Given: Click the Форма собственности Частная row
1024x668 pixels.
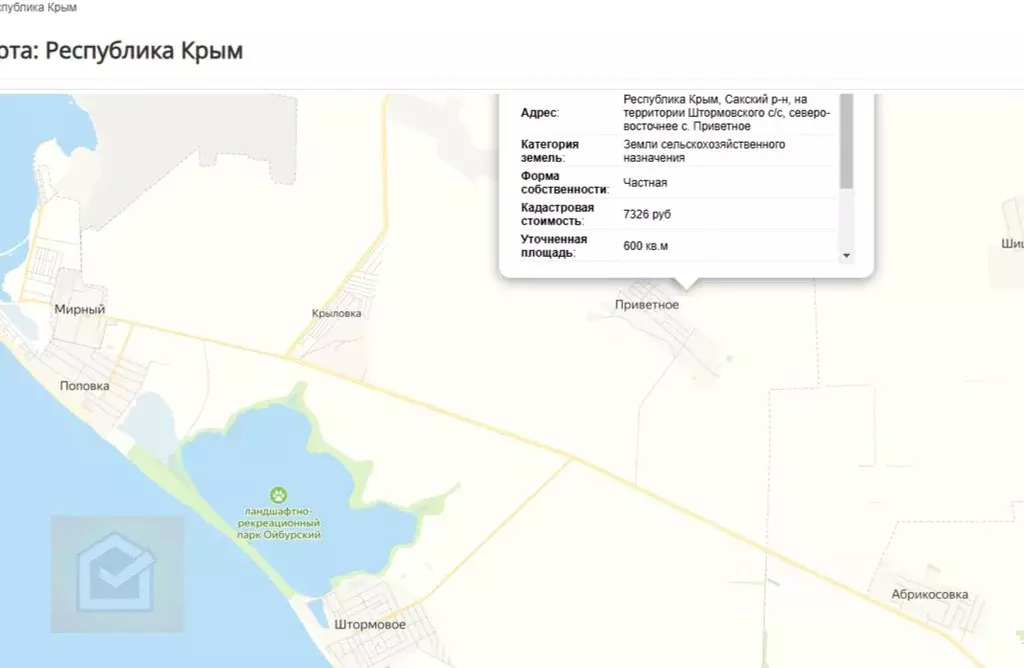Looking at the screenshot, I should coord(678,183).
